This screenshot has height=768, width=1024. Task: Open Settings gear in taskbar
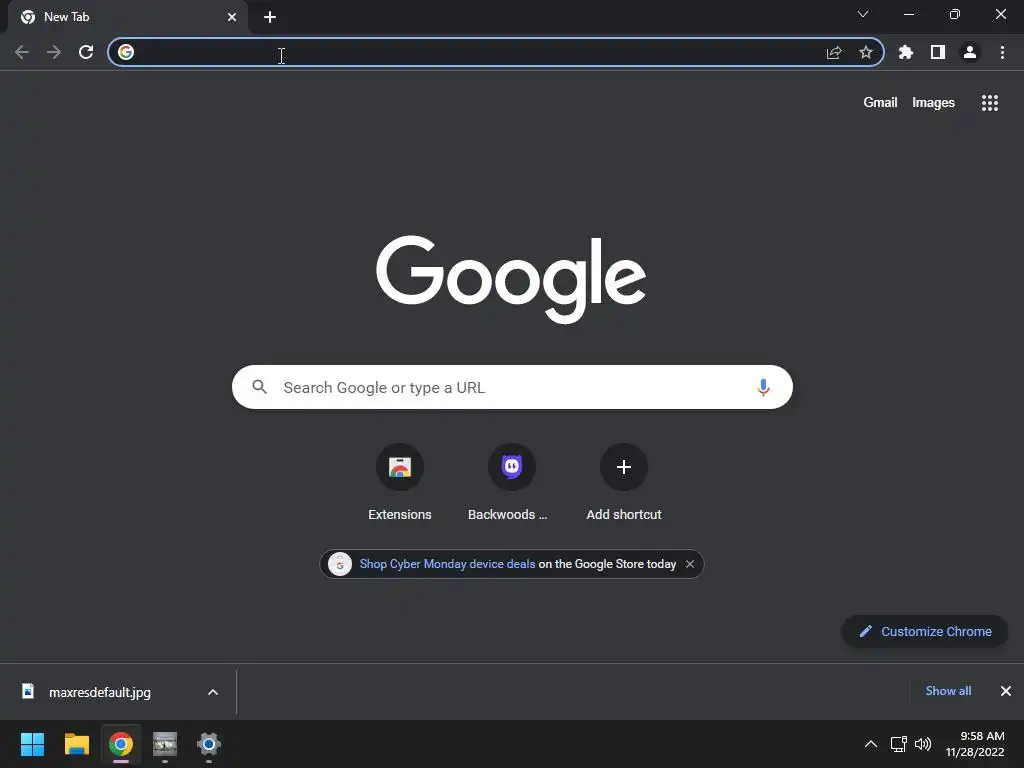point(209,744)
